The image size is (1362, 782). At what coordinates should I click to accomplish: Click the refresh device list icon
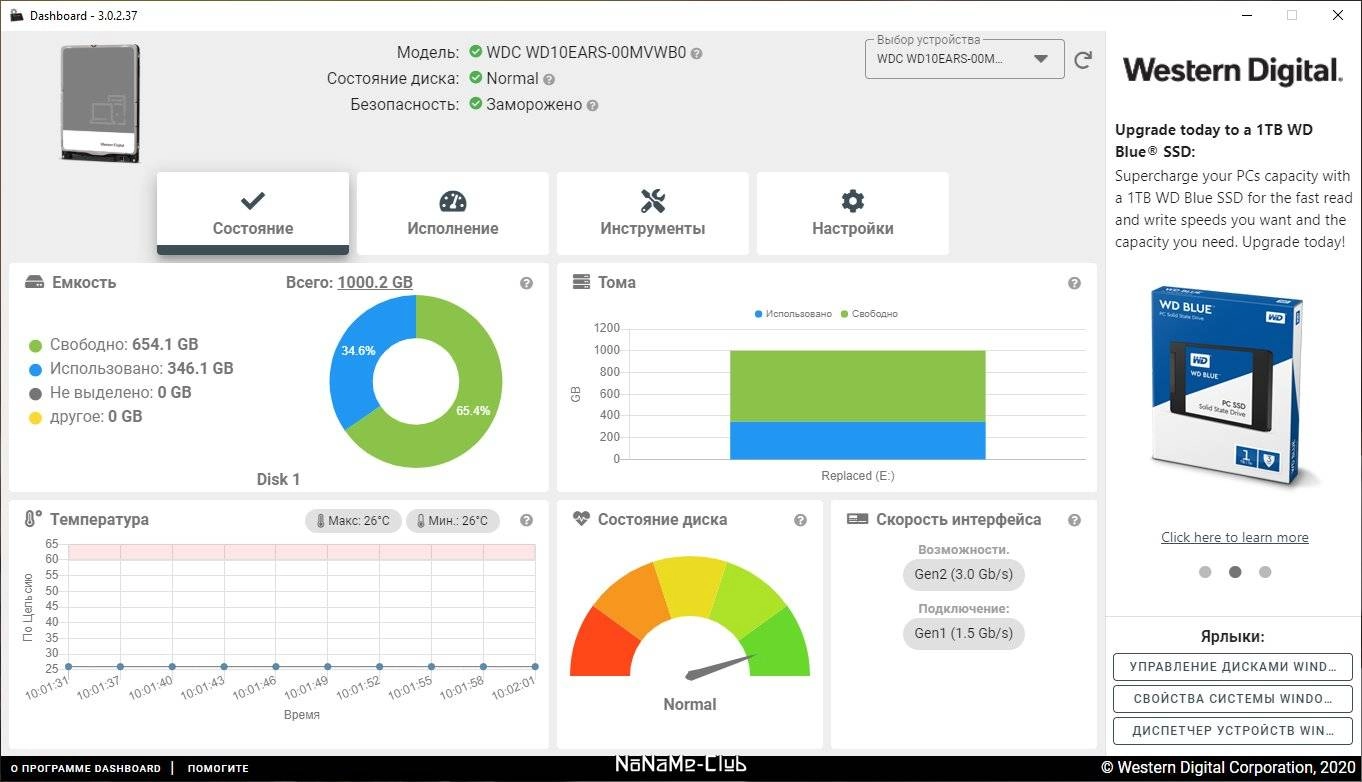tap(1082, 60)
